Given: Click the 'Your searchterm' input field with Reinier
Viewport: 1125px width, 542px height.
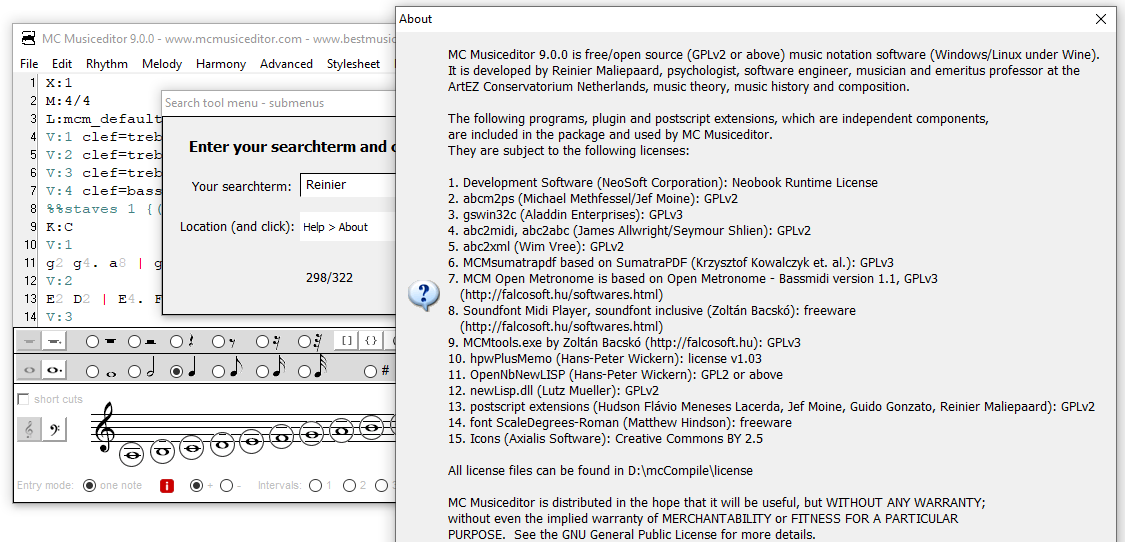Looking at the screenshot, I should click(348, 185).
